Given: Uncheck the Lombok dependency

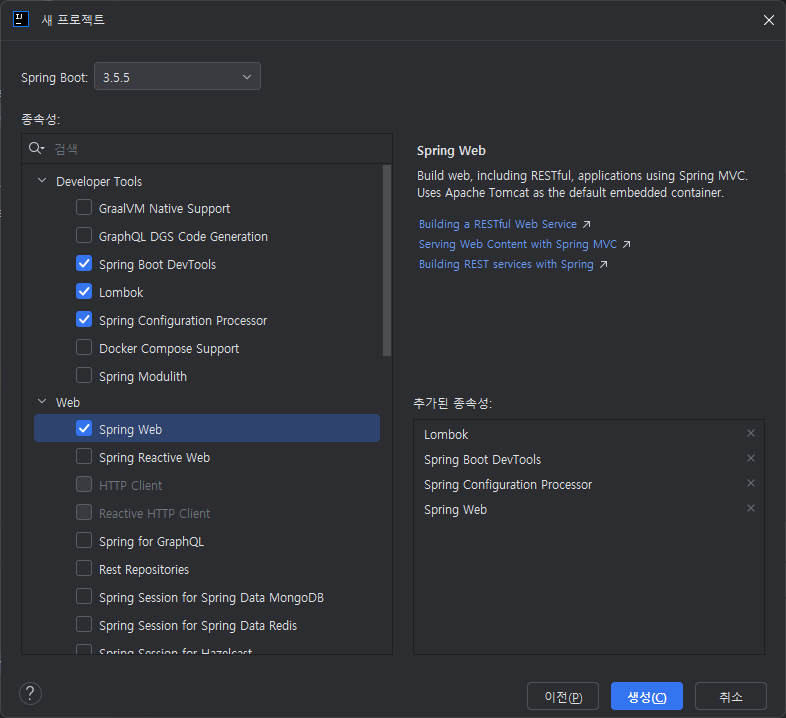Looking at the screenshot, I should tap(84, 291).
